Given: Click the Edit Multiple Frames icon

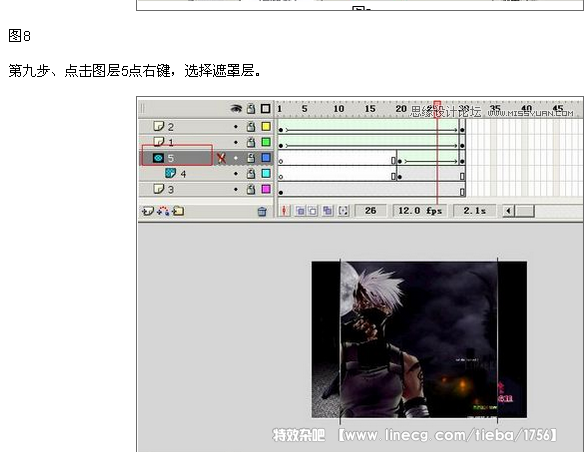Looking at the screenshot, I should point(328,211).
